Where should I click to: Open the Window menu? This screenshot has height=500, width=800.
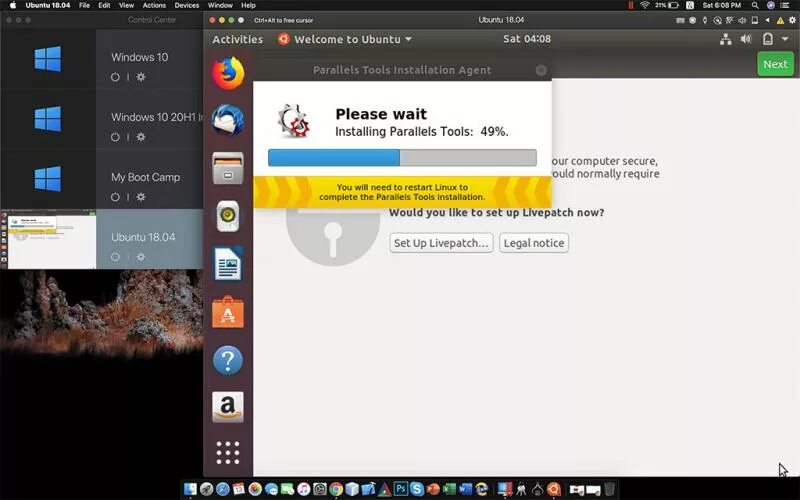[220, 5]
